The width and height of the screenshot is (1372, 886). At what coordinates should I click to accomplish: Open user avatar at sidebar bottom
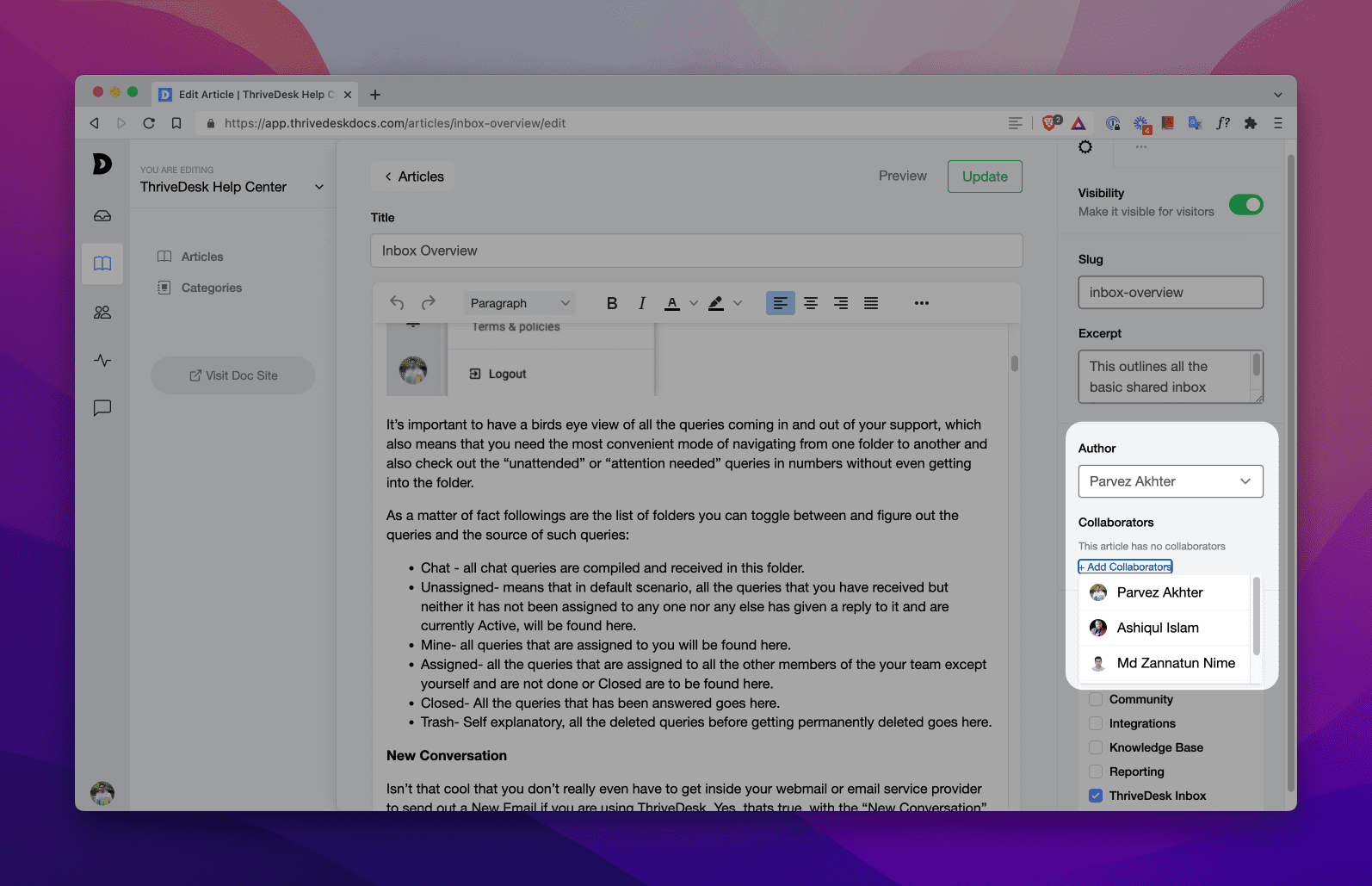(102, 793)
